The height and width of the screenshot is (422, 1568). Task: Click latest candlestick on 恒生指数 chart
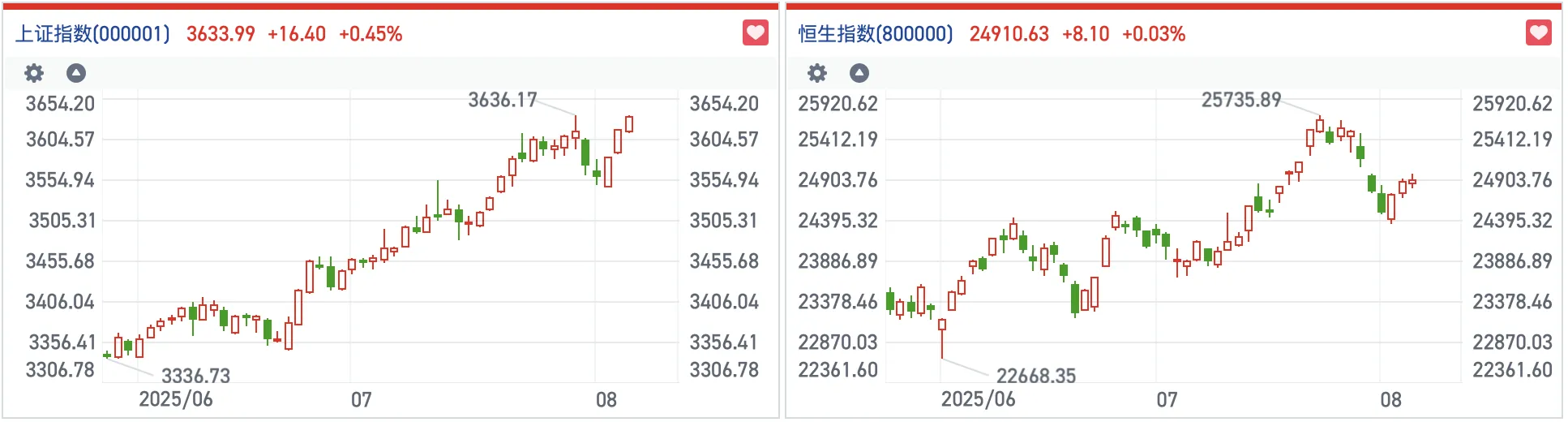pos(1412,182)
